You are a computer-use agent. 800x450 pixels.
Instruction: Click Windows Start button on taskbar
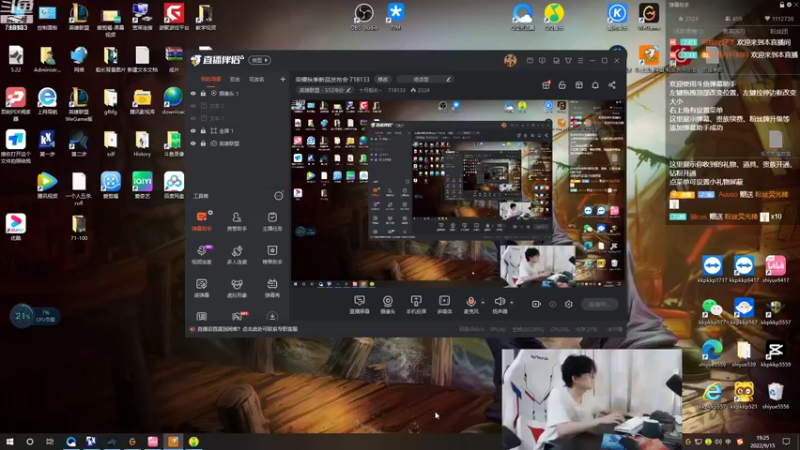pos(10,441)
